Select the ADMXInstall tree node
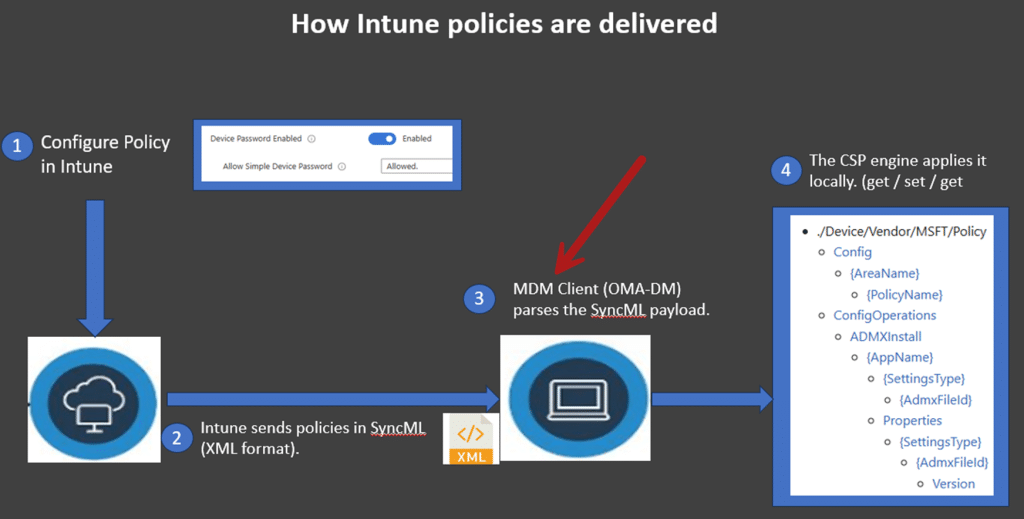 [885, 337]
